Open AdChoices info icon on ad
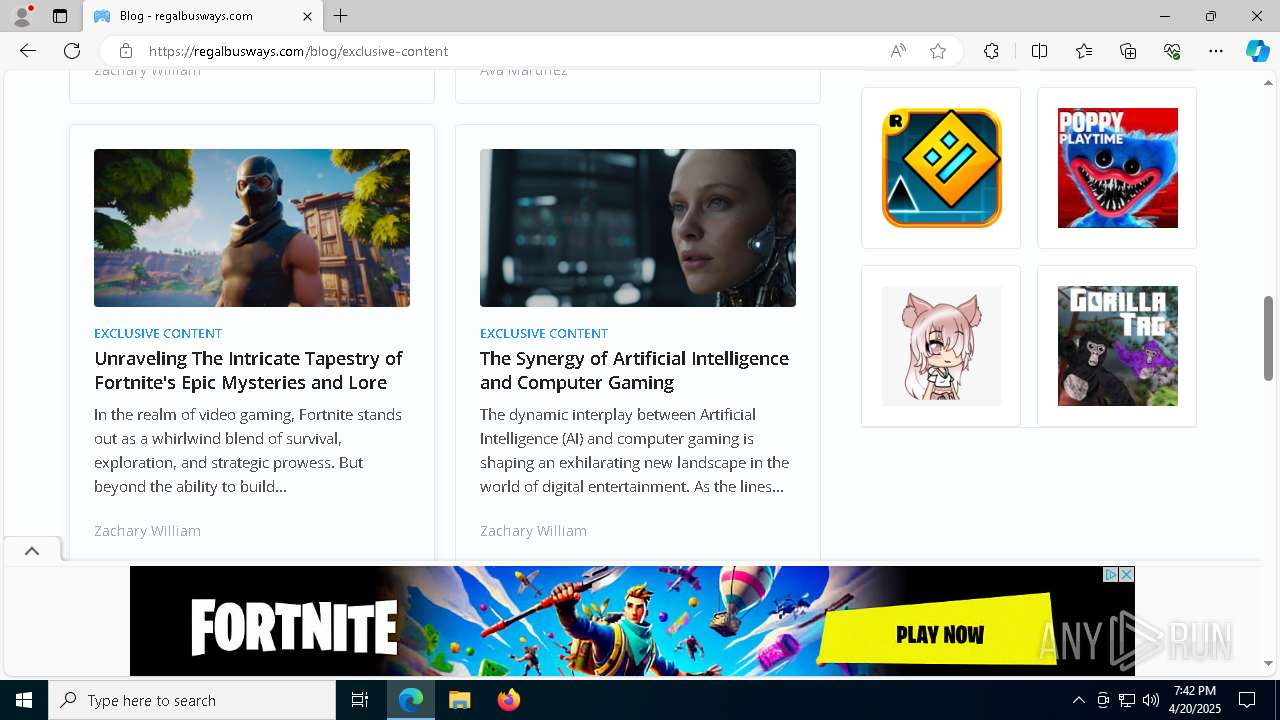Image resolution: width=1280 pixels, height=720 pixels. [1110, 574]
